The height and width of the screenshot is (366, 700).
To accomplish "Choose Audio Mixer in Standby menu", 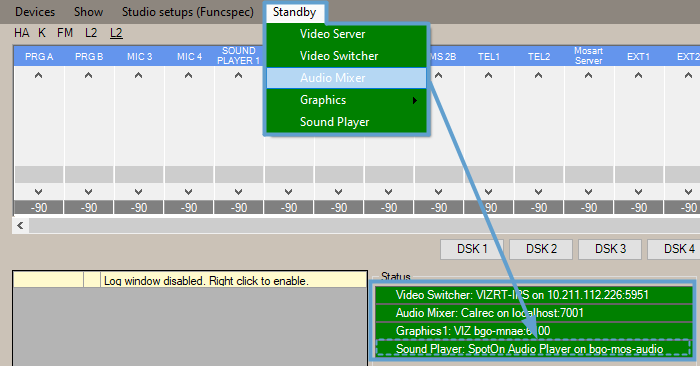I will 346,78.
